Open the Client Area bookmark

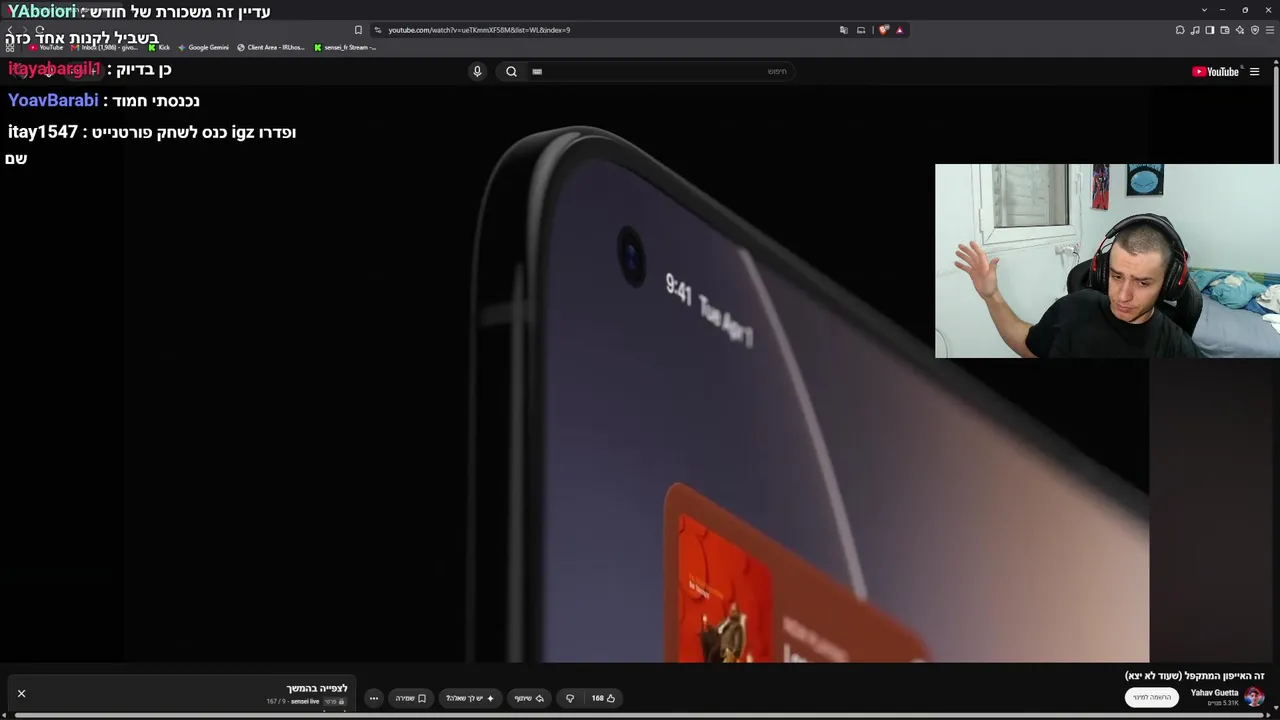pyautogui.click(x=270, y=47)
